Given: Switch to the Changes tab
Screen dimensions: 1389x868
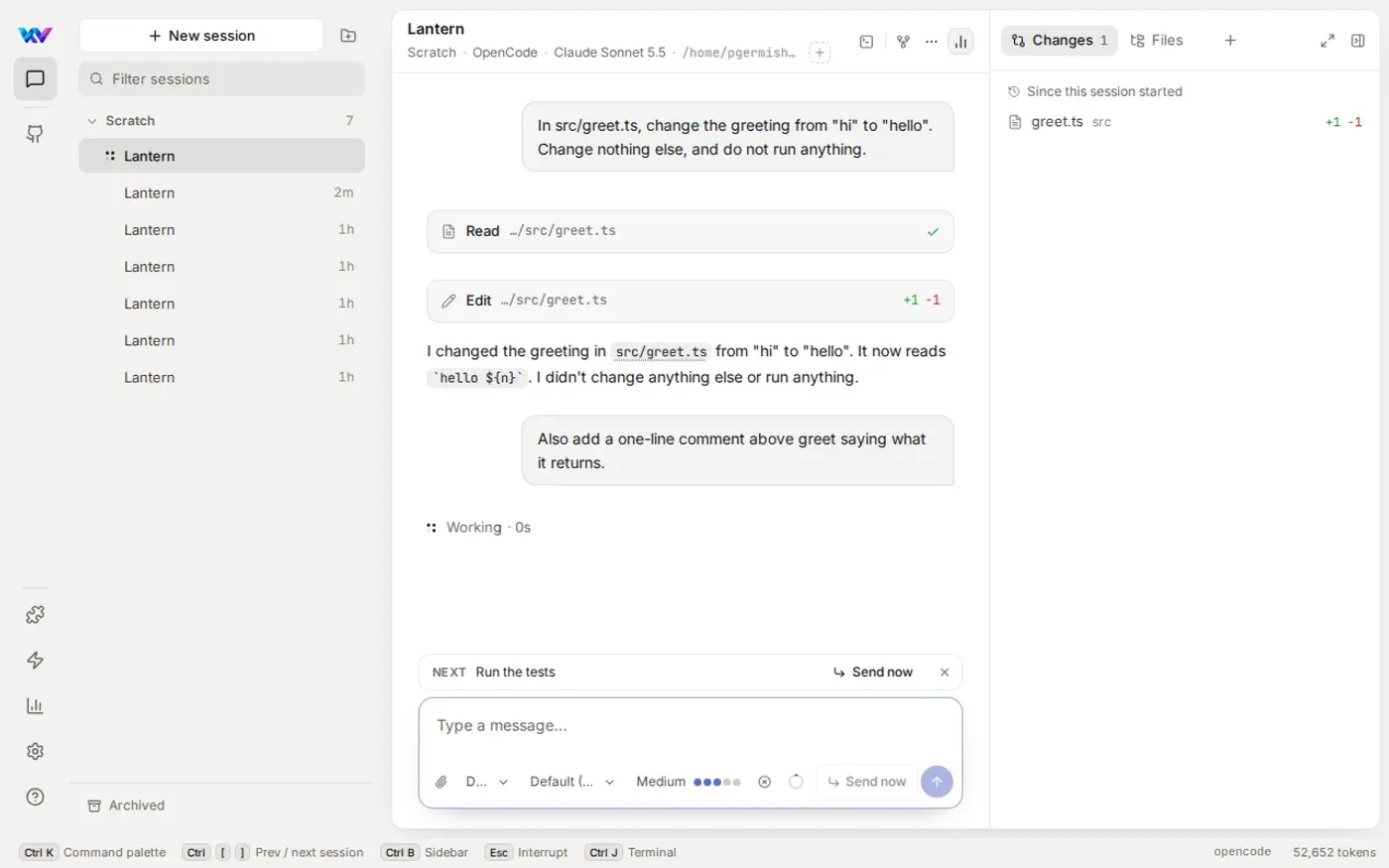Looking at the screenshot, I should (x=1060, y=41).
